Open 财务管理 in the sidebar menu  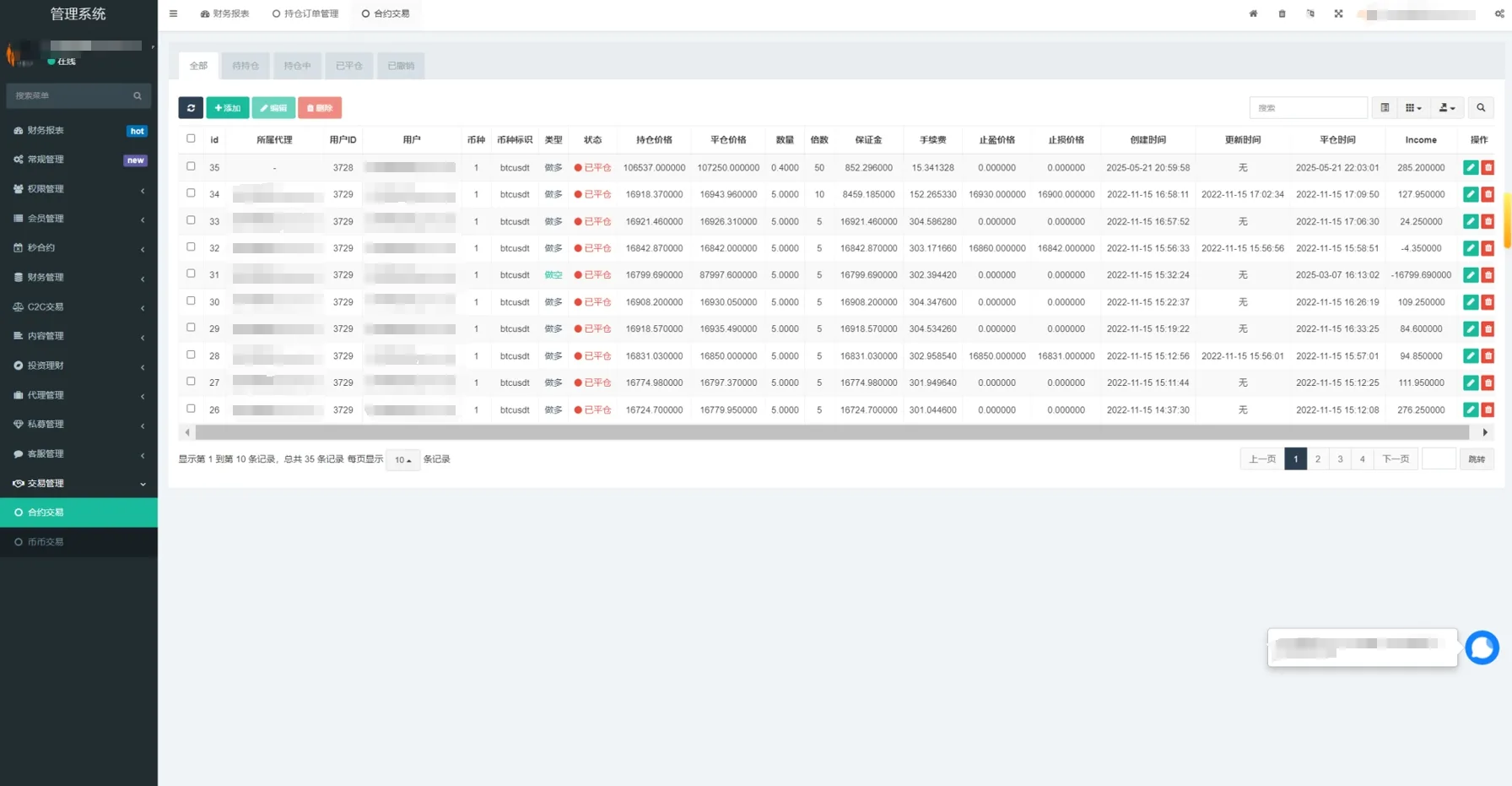(x=46, y=277)
